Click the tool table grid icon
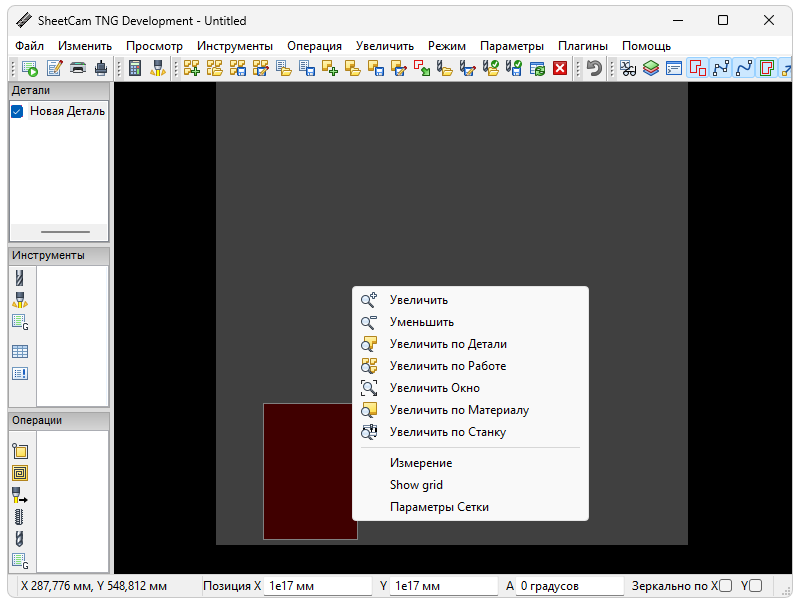This screenshot has width=796, height=602. point(20,351)
